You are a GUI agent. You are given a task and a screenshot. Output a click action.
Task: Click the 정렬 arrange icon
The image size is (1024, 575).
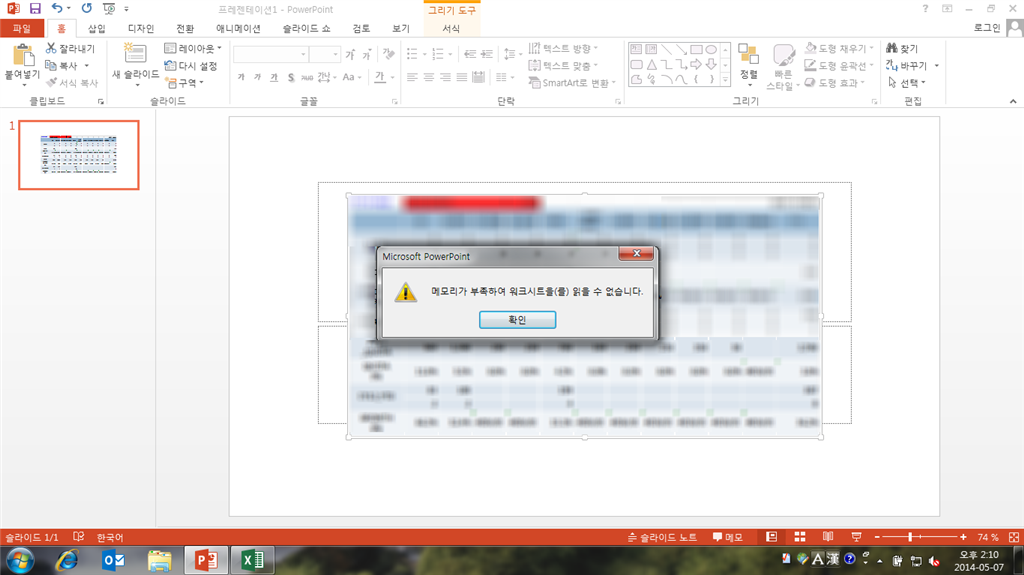coord(748,63)
